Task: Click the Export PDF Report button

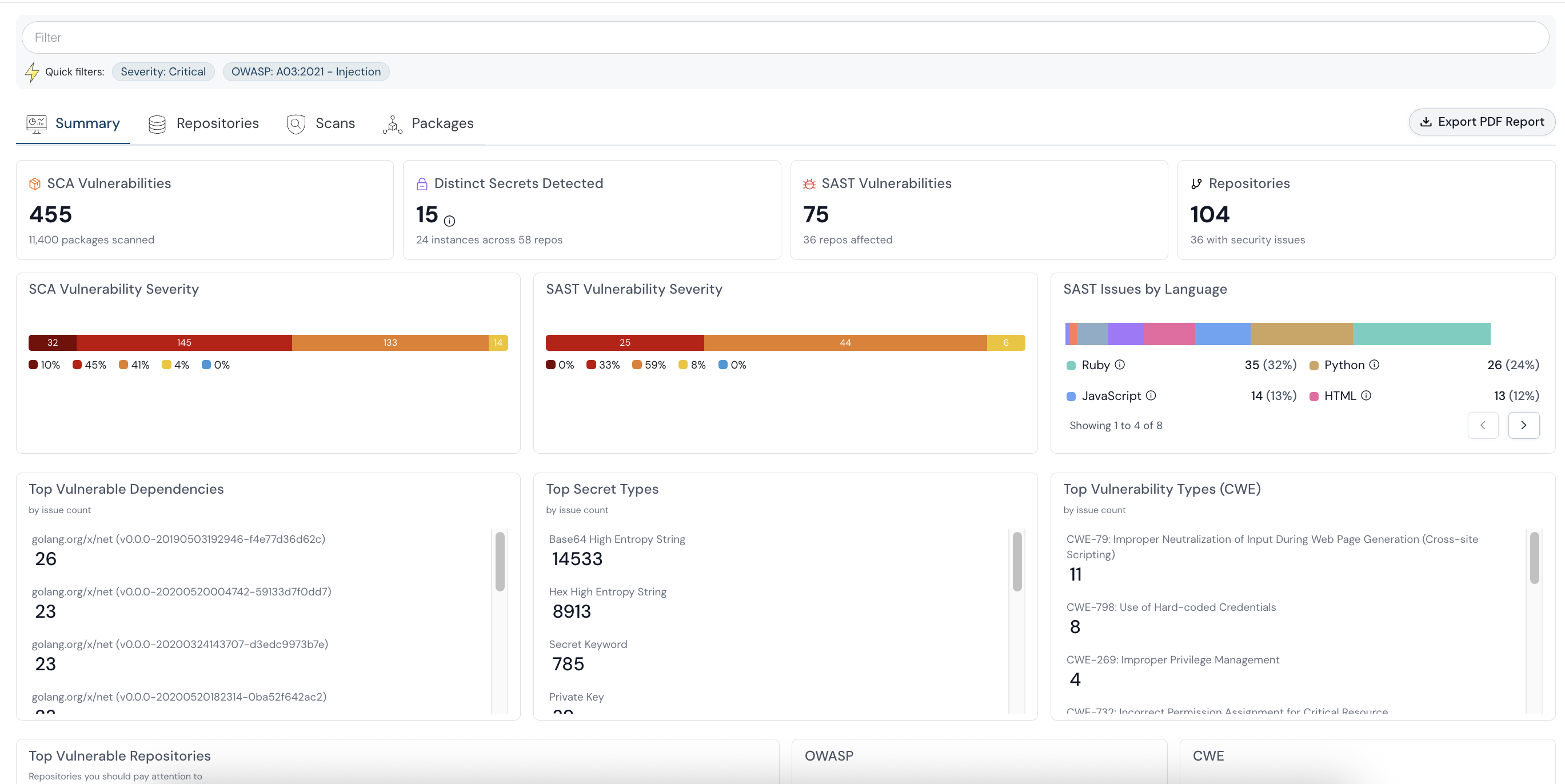Action: (x=1482, y=122)
